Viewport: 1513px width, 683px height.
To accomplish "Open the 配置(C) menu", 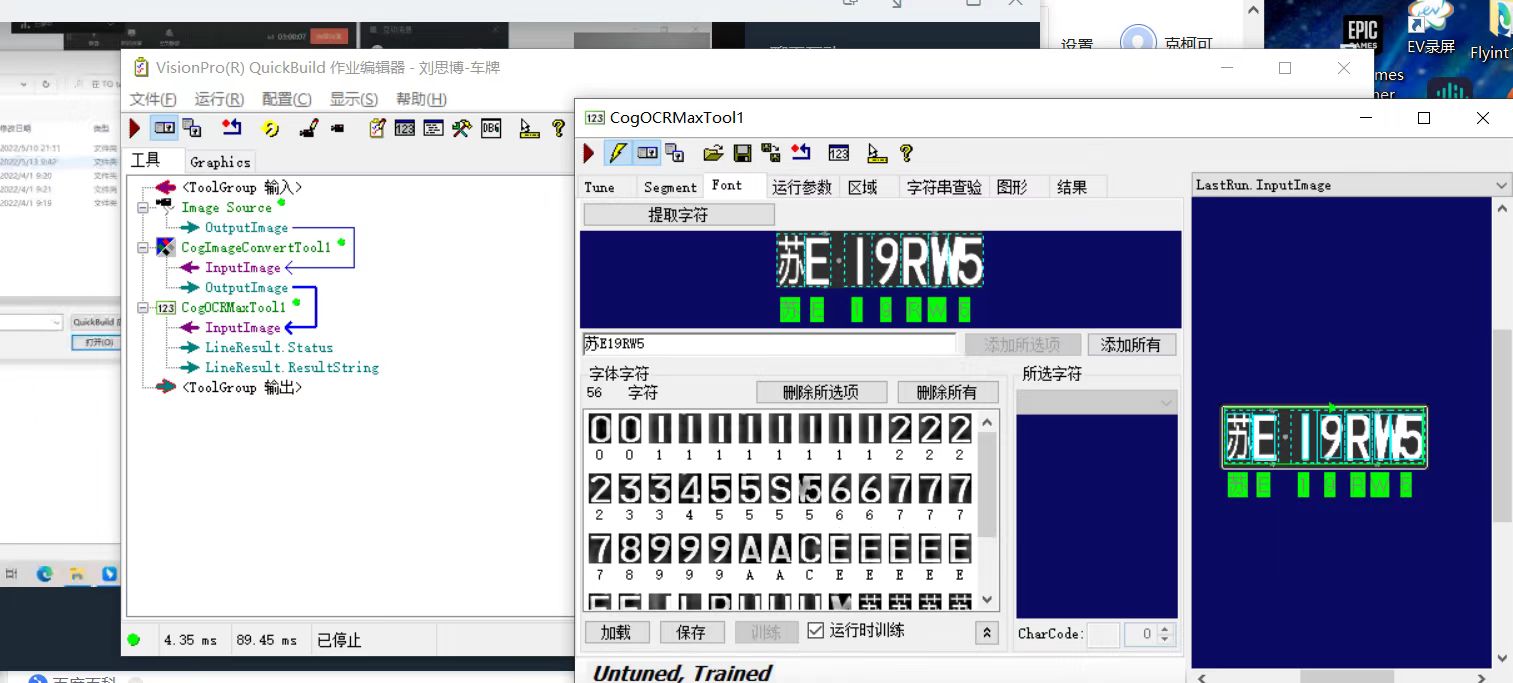I will 286,99.
